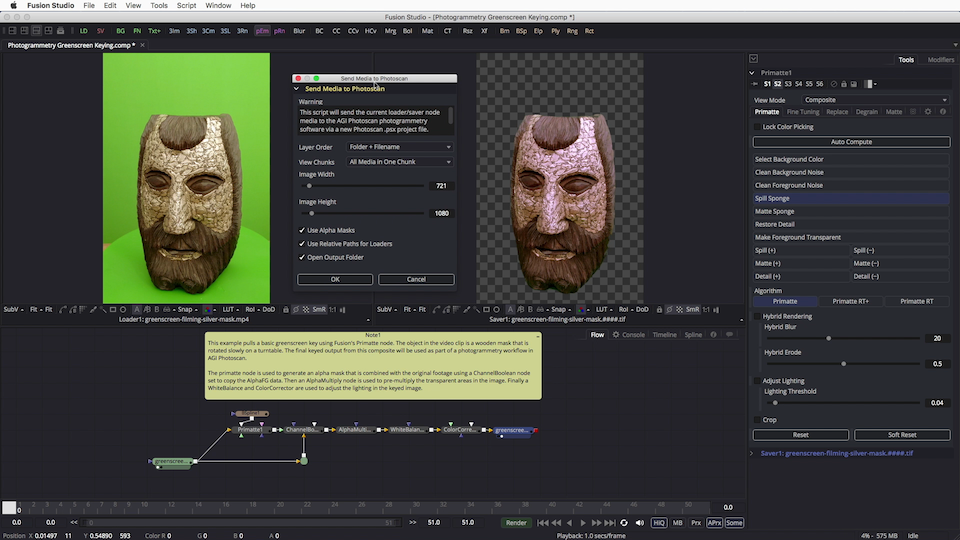Image resolution: width=960 pixels, height=540 pixels.
Task: Click the Primatte1 pin icon
Action: click(x=755, y=84)
